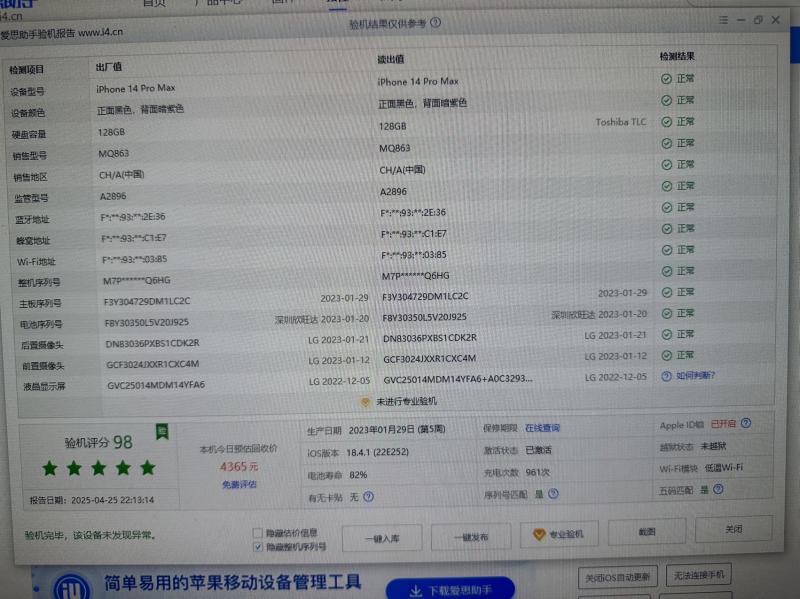
Task: Click the check icon in the 硬盘容量 row
Action: coord(666,121)
